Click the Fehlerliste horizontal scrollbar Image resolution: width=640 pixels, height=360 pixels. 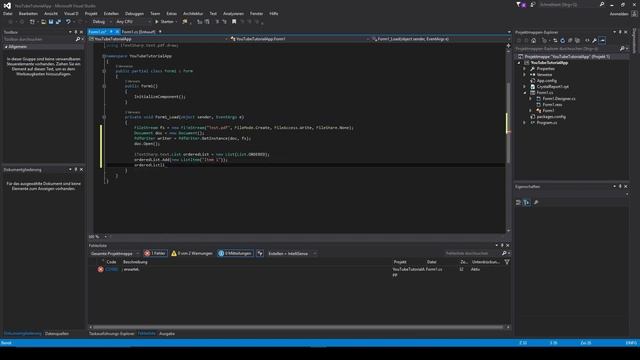[299, 327]
